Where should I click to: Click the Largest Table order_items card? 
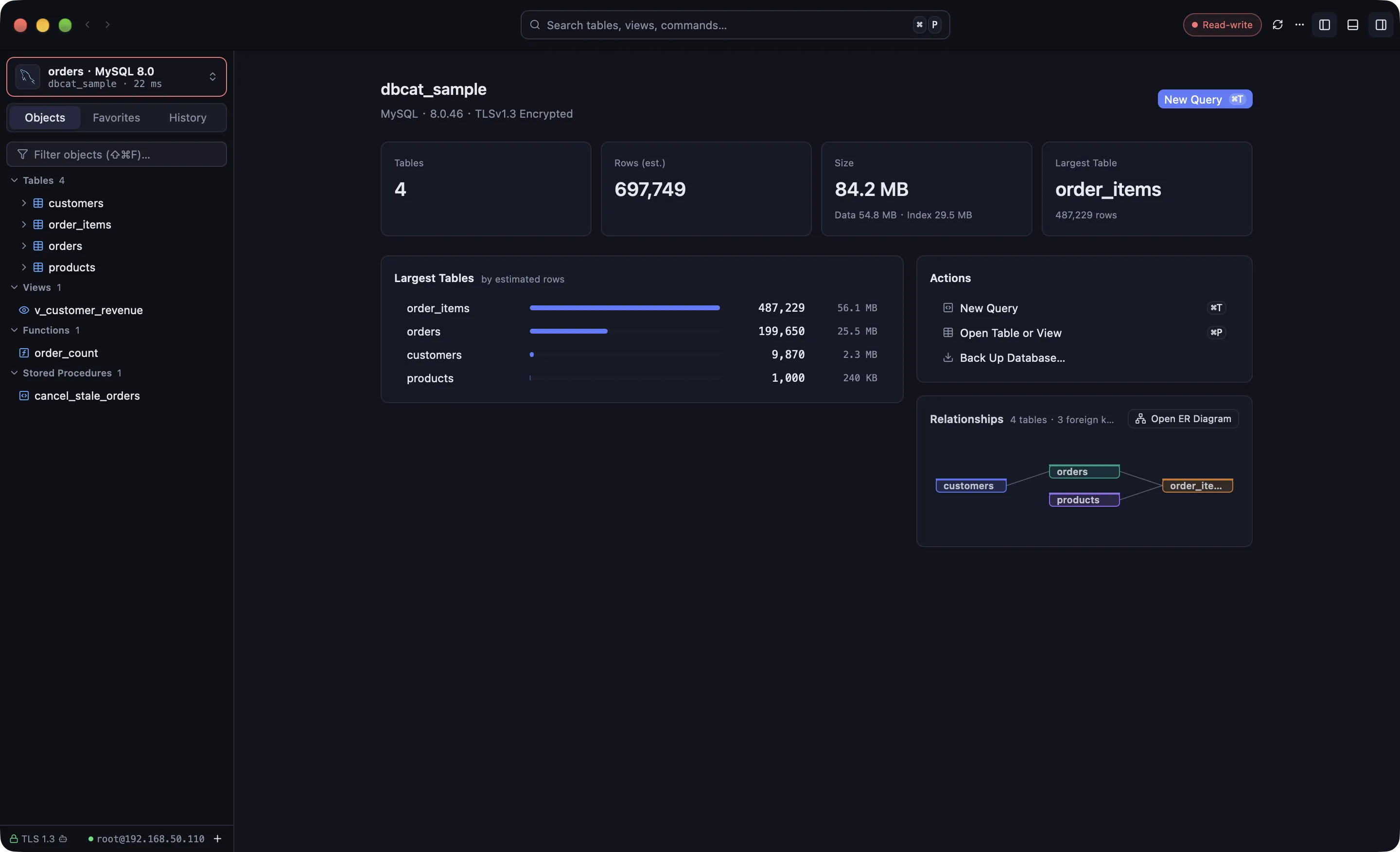pyautogui.click(x=1147, y=189)
